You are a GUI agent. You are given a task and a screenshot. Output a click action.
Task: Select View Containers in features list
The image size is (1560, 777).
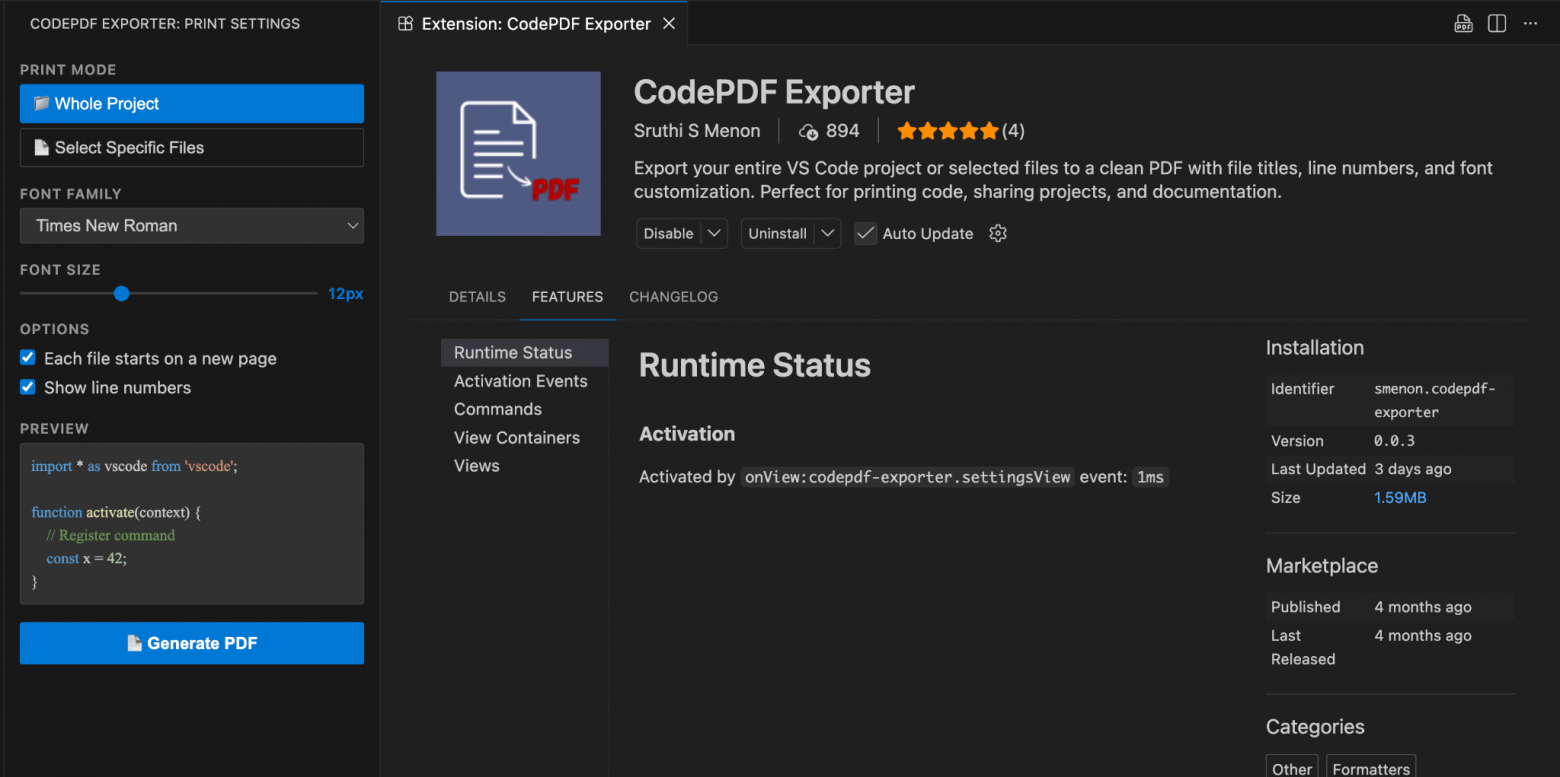coord(524,438)
